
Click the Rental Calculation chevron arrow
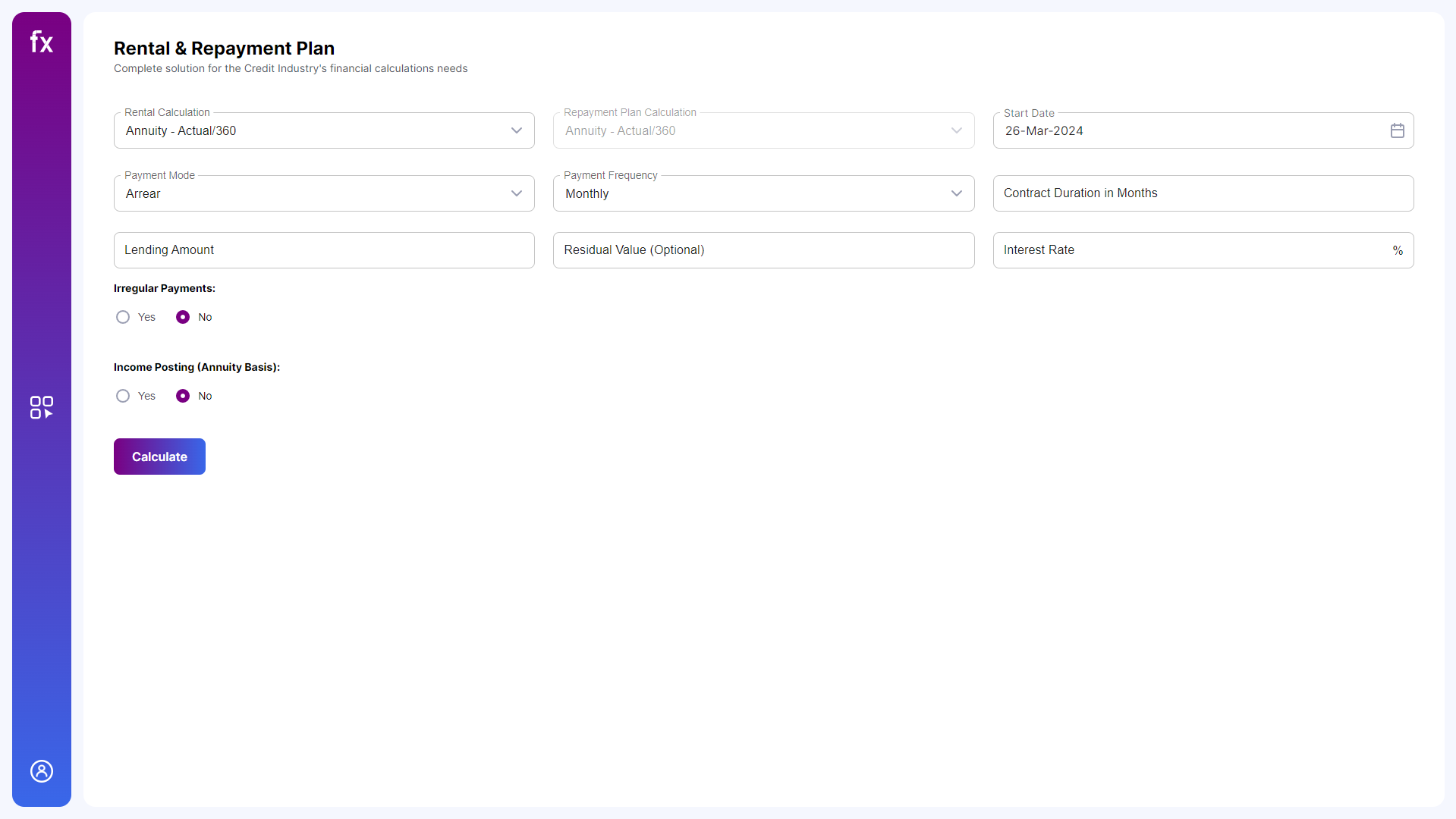(517, 130)
